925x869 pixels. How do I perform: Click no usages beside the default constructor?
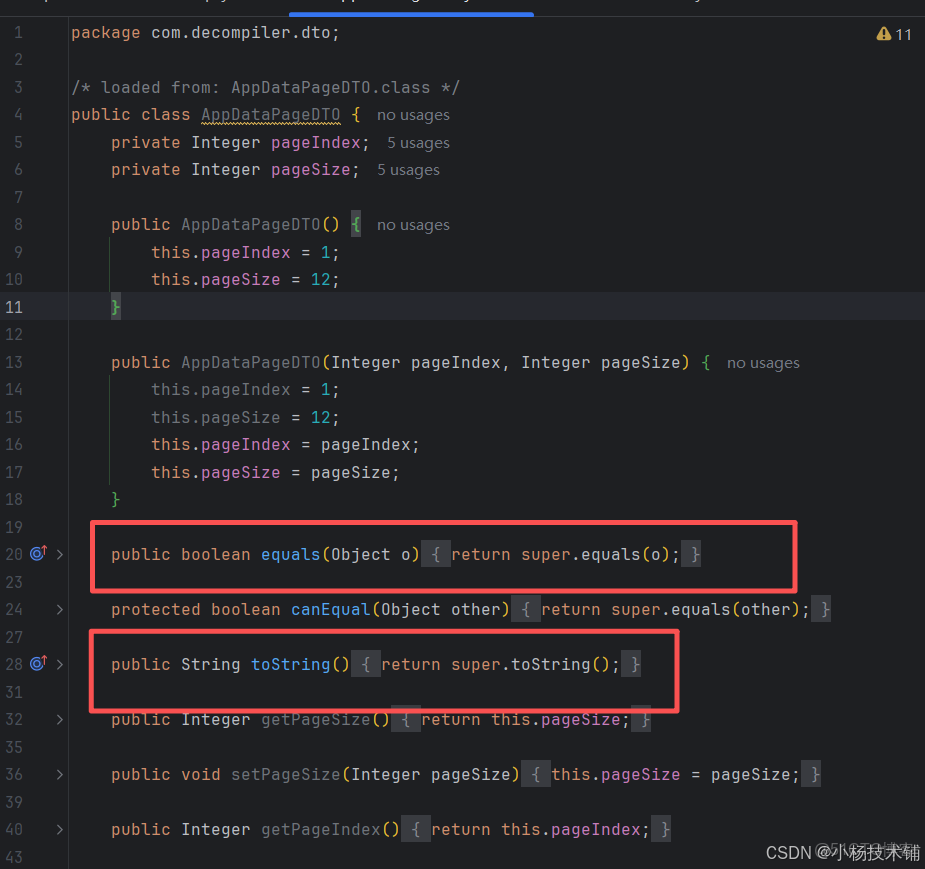click(412, 224)
